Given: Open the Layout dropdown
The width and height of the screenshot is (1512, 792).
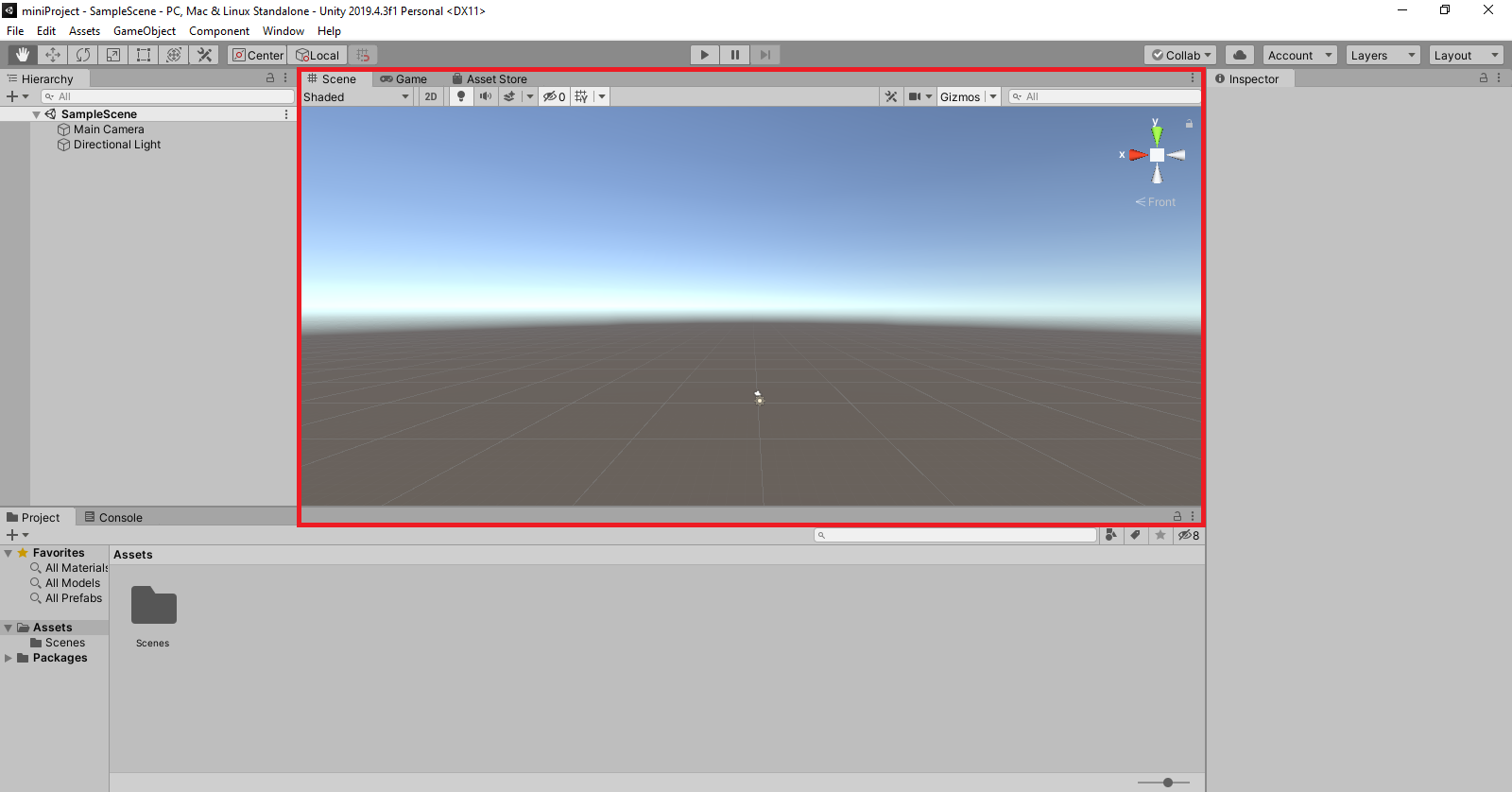Looking at the screenshot, I should click(1466, 55).
